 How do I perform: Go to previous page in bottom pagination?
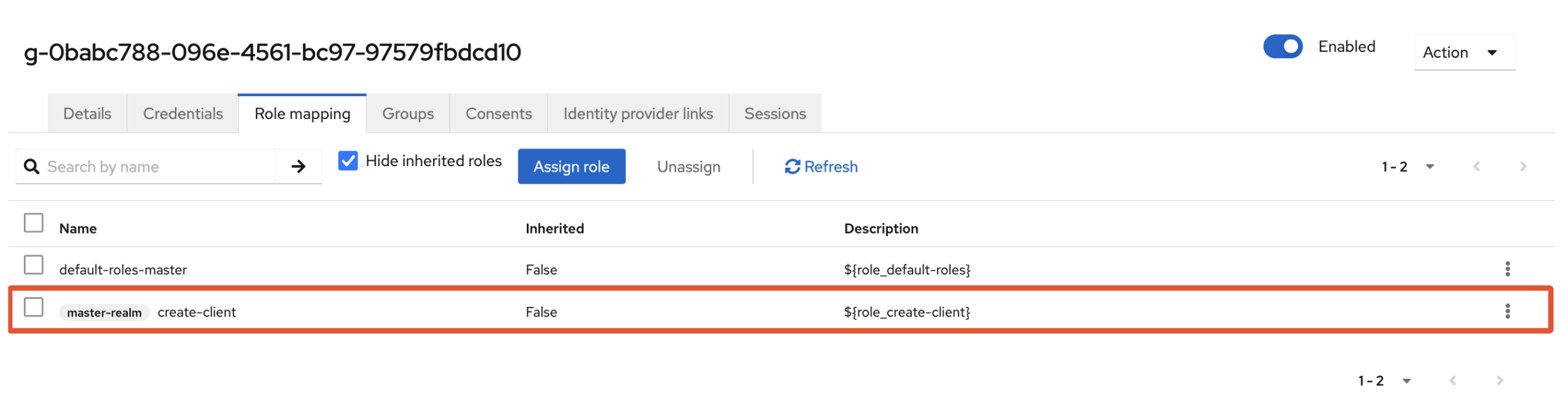click(1453, 381)
